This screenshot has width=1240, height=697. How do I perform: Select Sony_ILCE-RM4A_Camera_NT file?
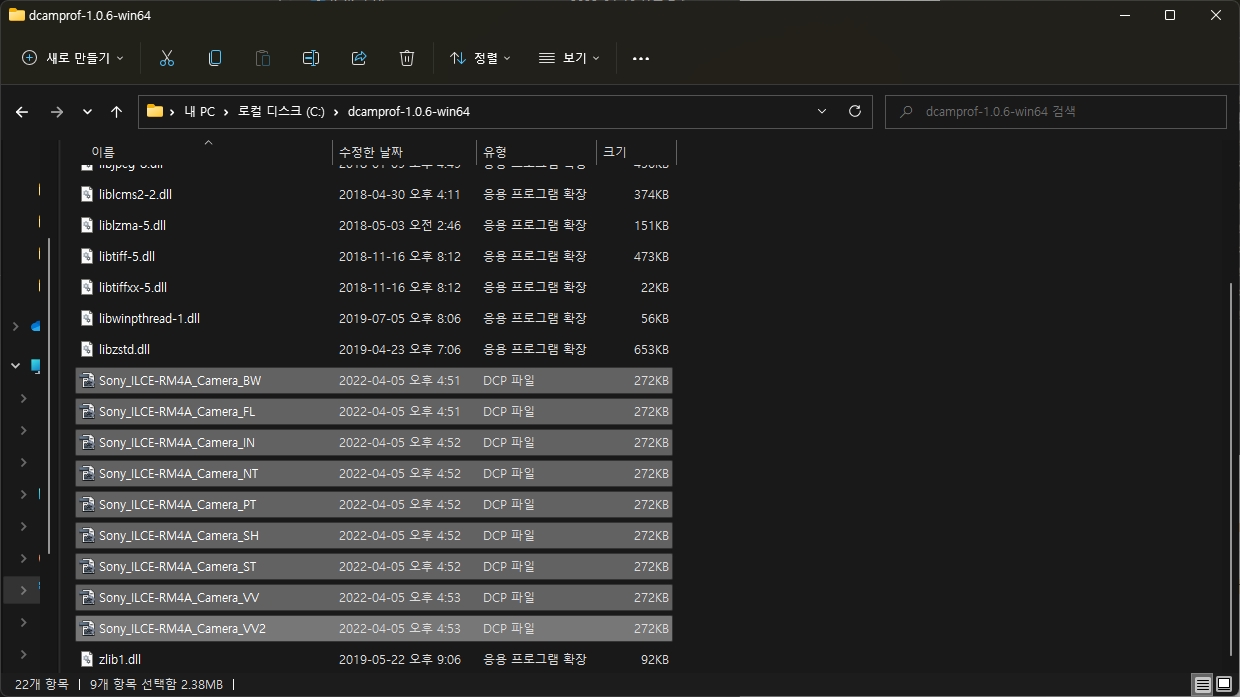(374, 473)
